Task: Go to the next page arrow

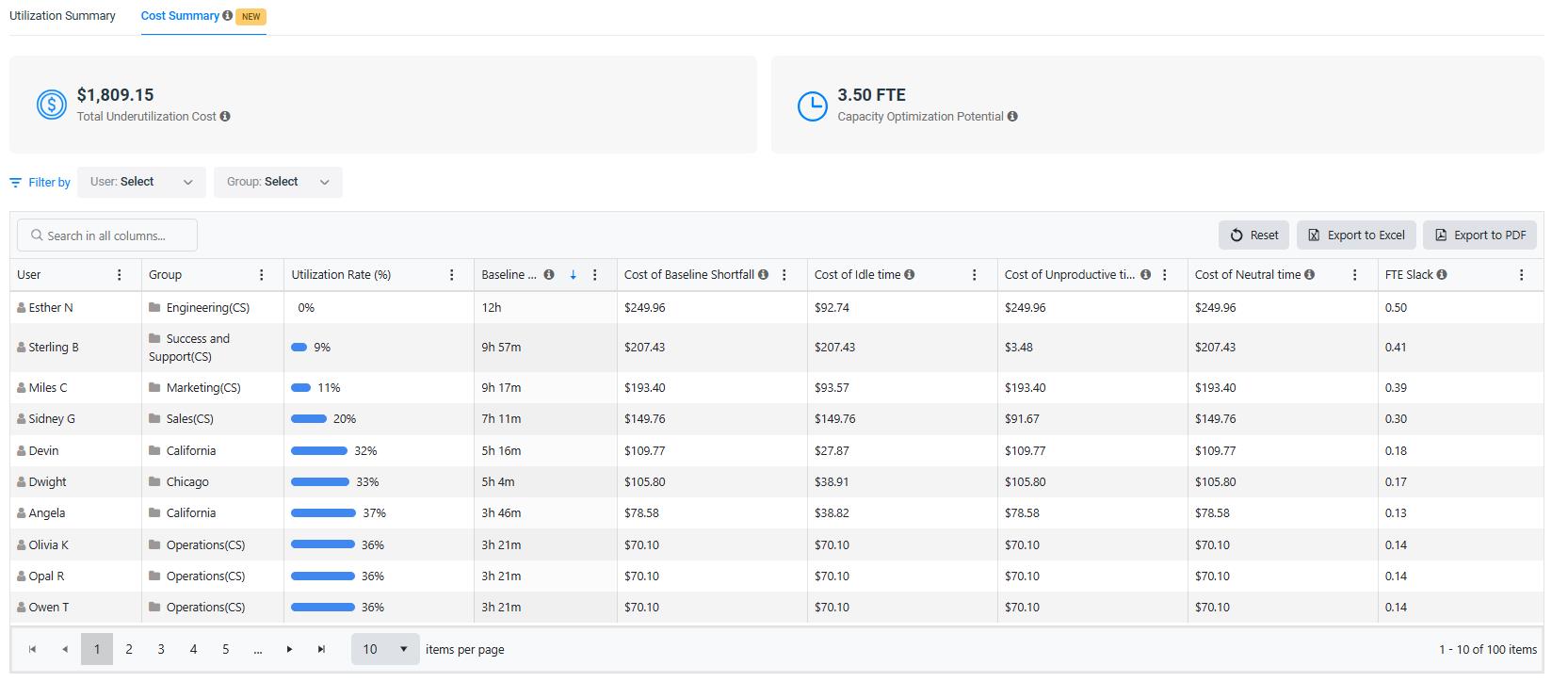Action: coord(289,649)
